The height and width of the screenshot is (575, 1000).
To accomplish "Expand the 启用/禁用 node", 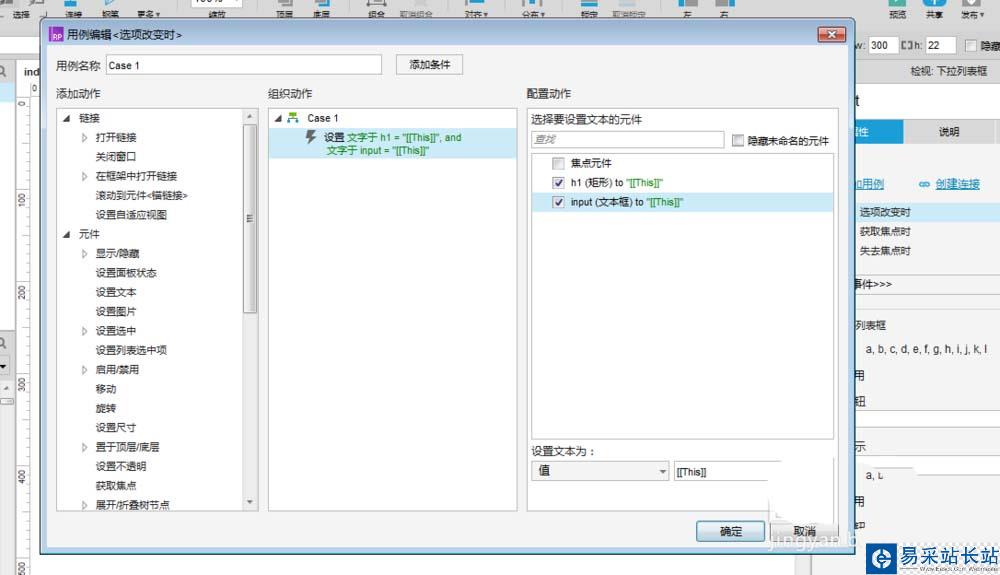I will (x=84, y=370).
